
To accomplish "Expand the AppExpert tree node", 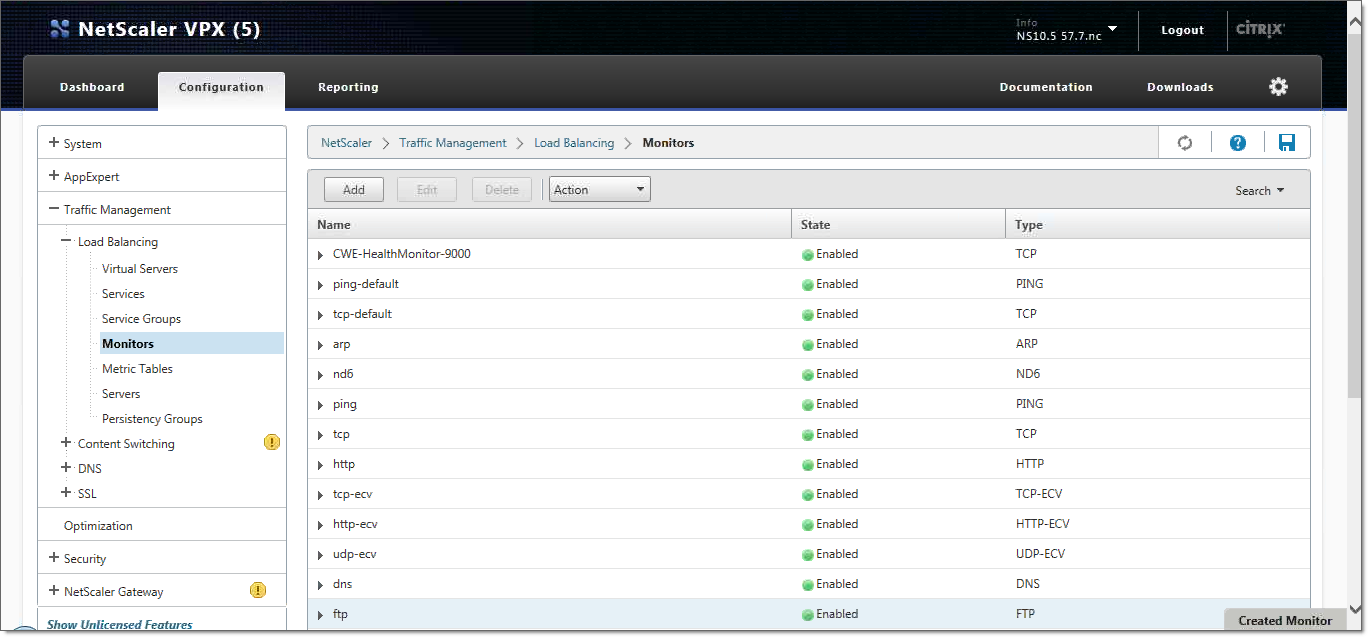I will (54, 176).
